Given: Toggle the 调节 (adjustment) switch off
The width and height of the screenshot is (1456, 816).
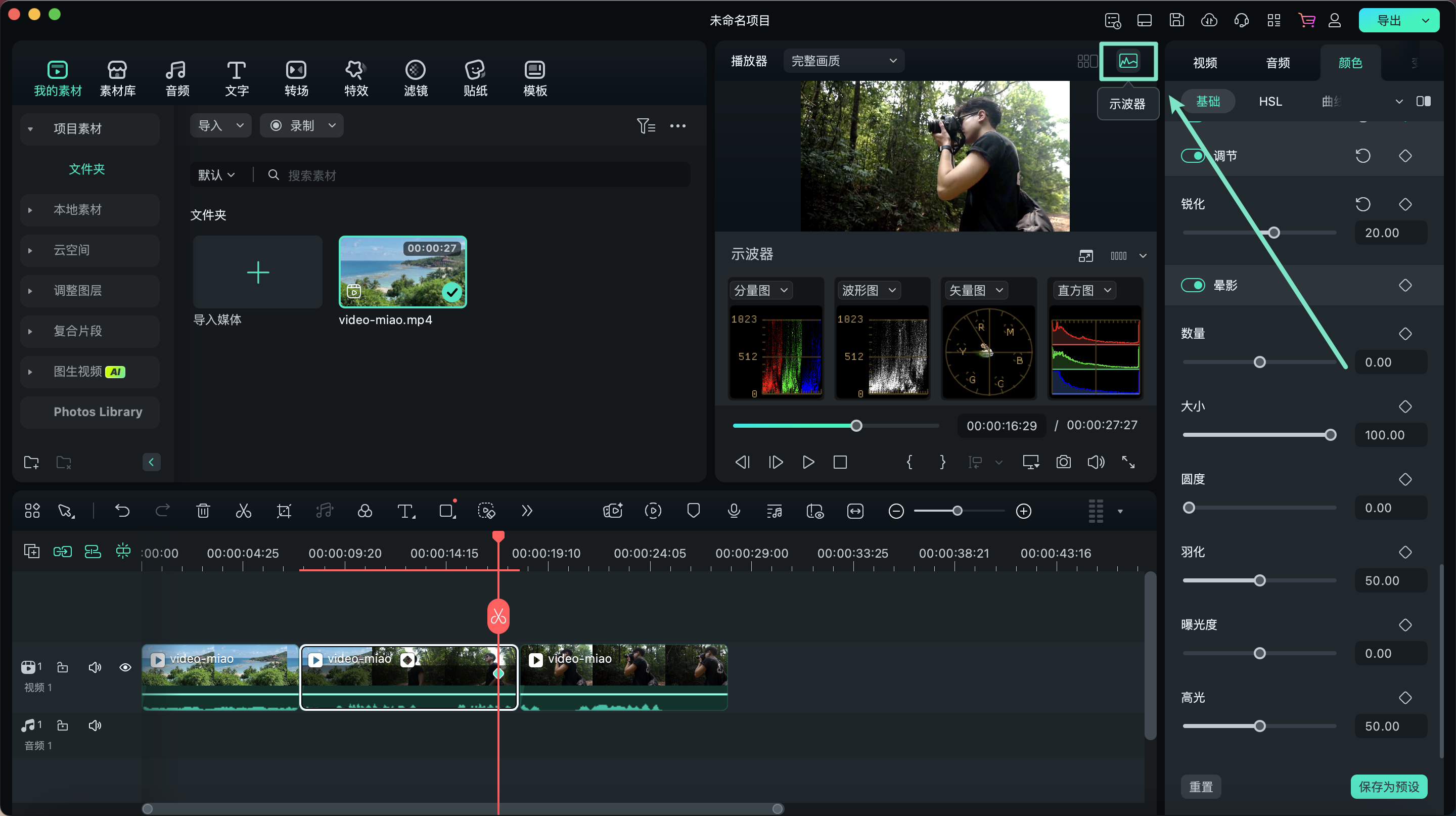Looking at the screenshot, I should click(1194, 155).
